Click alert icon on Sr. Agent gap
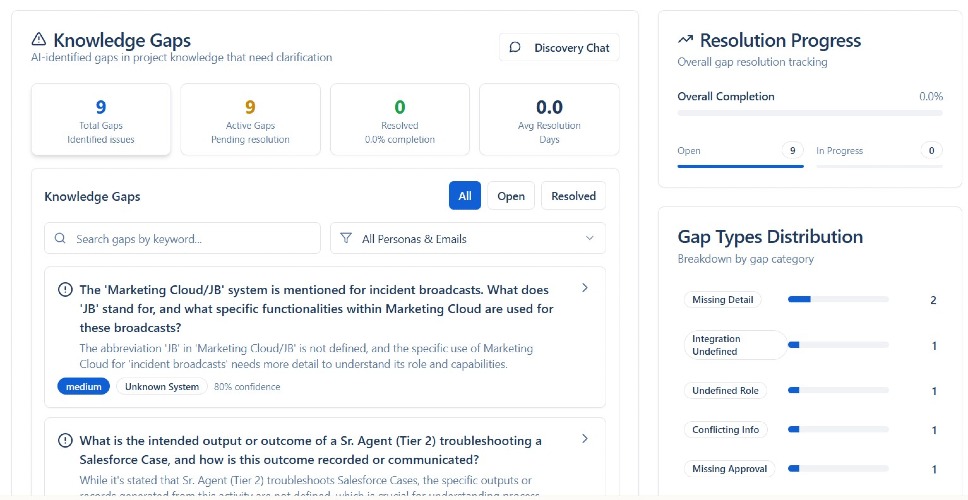Screen dimensions: 968x500 click(65, 441)
